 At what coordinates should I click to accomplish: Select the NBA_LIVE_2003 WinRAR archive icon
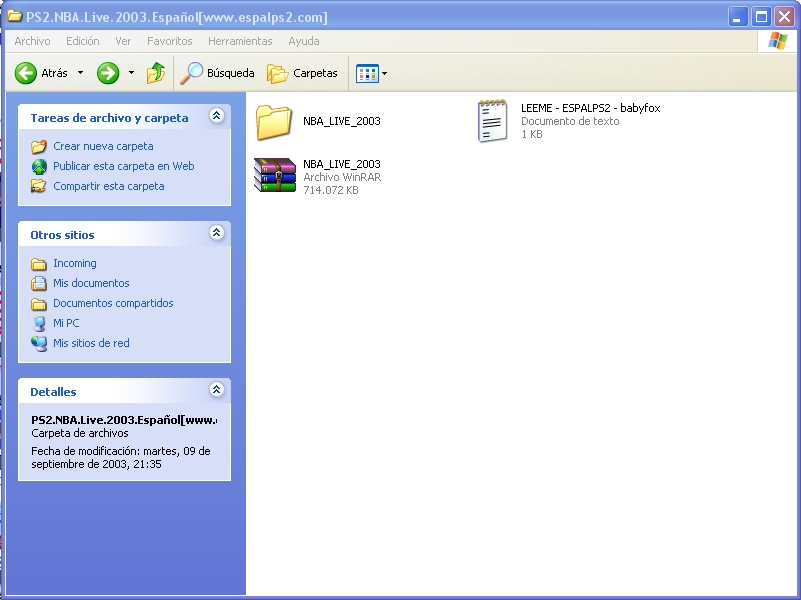coord(275,175)
